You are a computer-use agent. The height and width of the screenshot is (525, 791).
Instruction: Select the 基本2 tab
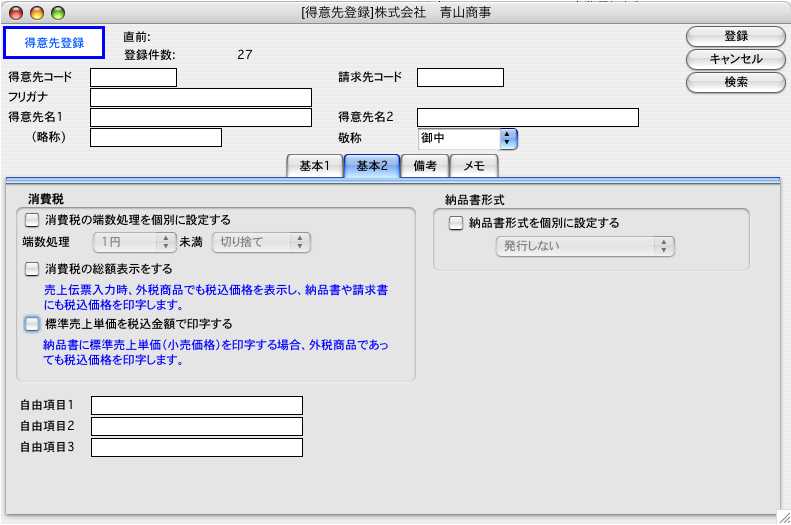coord(371,167)
